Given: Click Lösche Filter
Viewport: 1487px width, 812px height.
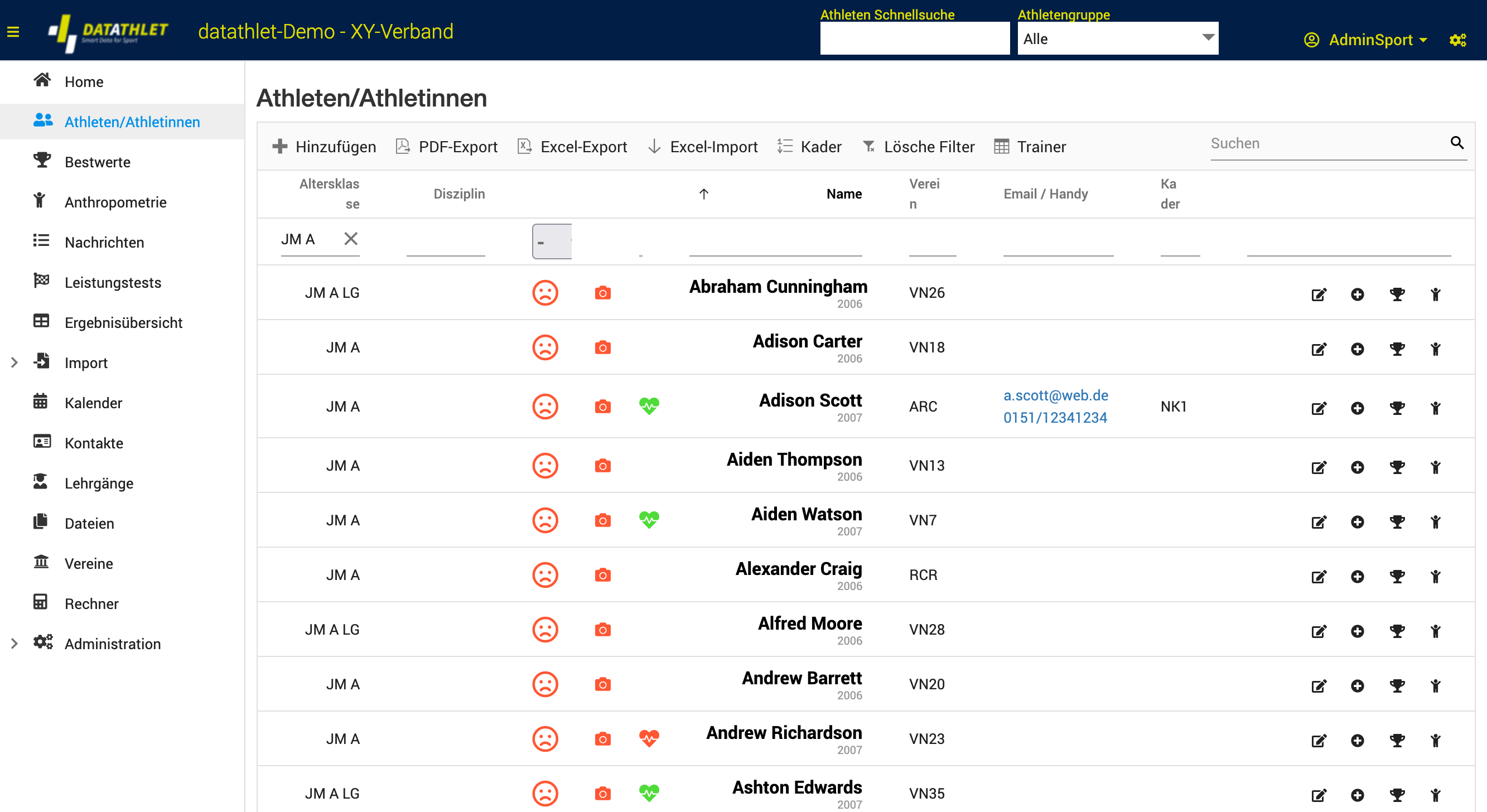Looking at the screenshot, I should [x=918, y=147].
